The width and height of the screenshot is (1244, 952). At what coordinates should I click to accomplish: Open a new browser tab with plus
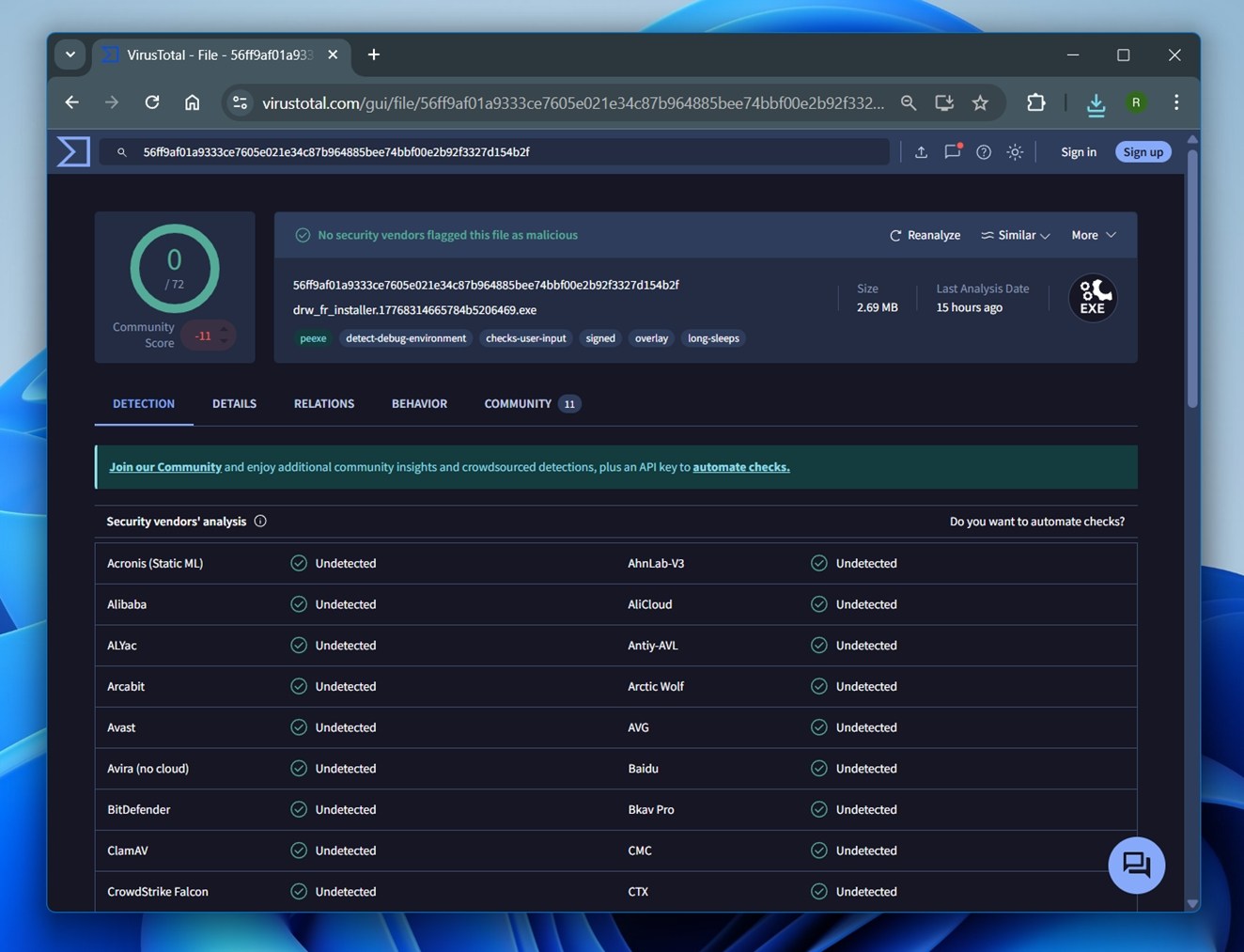pos(374,55)
